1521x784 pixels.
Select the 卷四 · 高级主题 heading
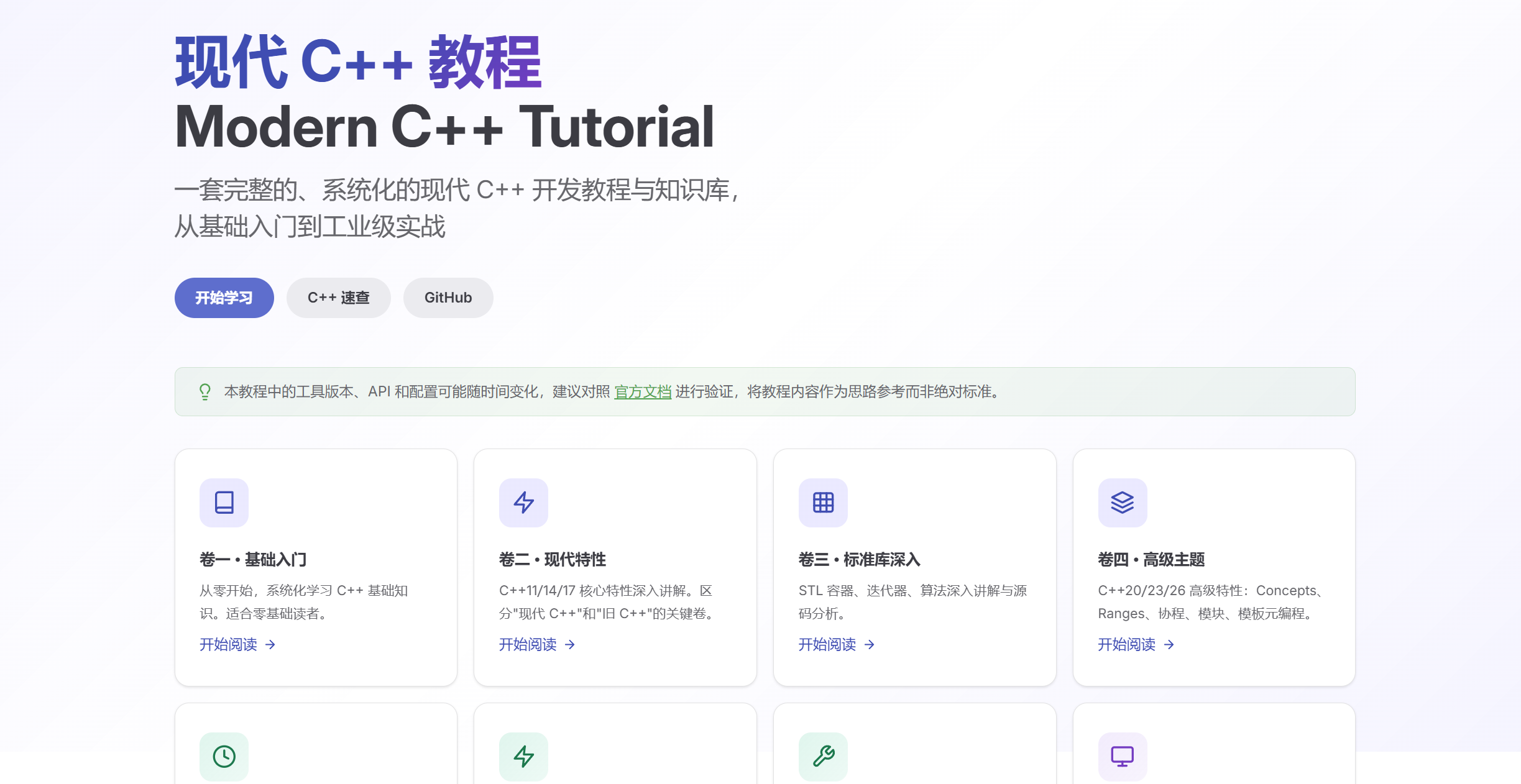point(1151,560)
